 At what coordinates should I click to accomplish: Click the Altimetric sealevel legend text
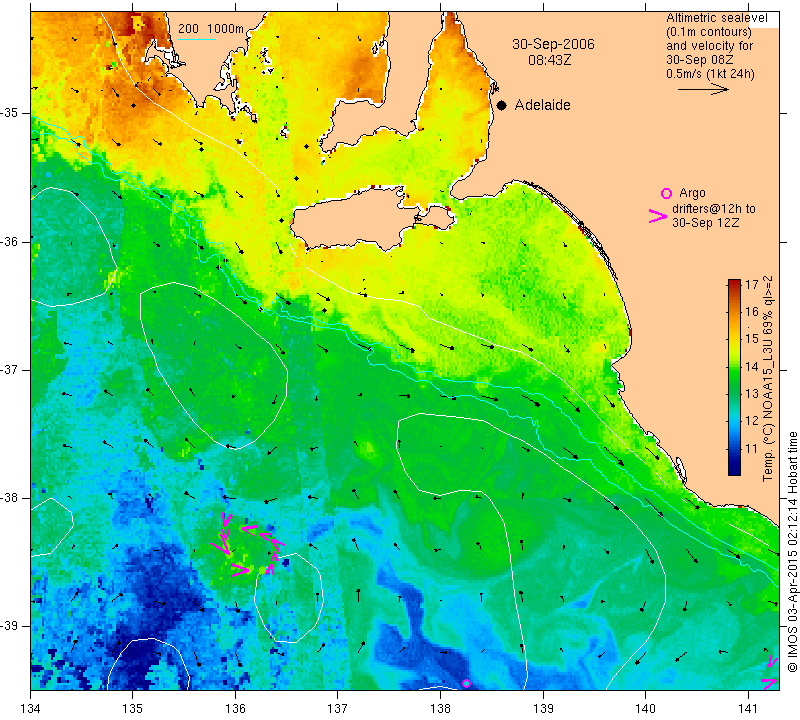(716, 18)
